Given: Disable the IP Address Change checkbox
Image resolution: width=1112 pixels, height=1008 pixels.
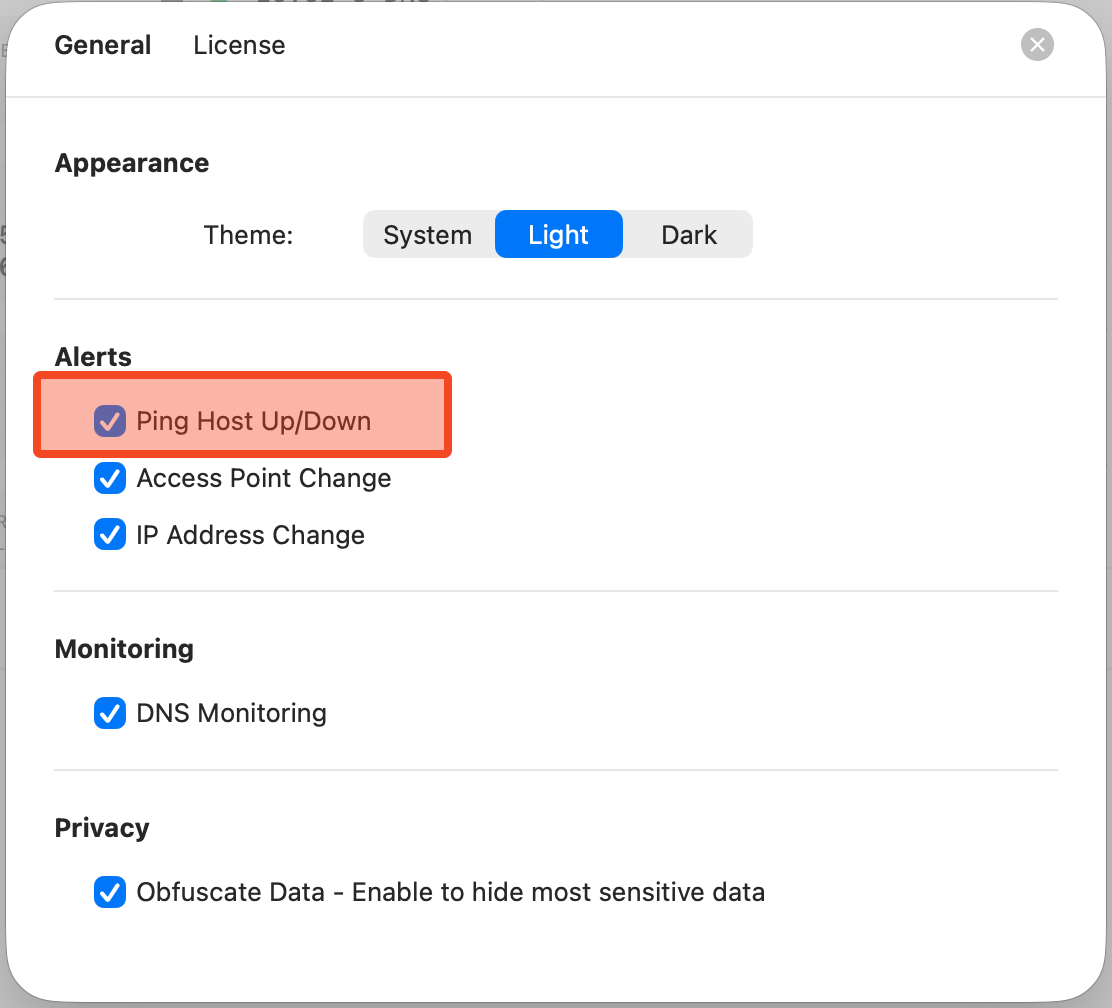Looking at the screenshot, I should (x=109, y=535).
